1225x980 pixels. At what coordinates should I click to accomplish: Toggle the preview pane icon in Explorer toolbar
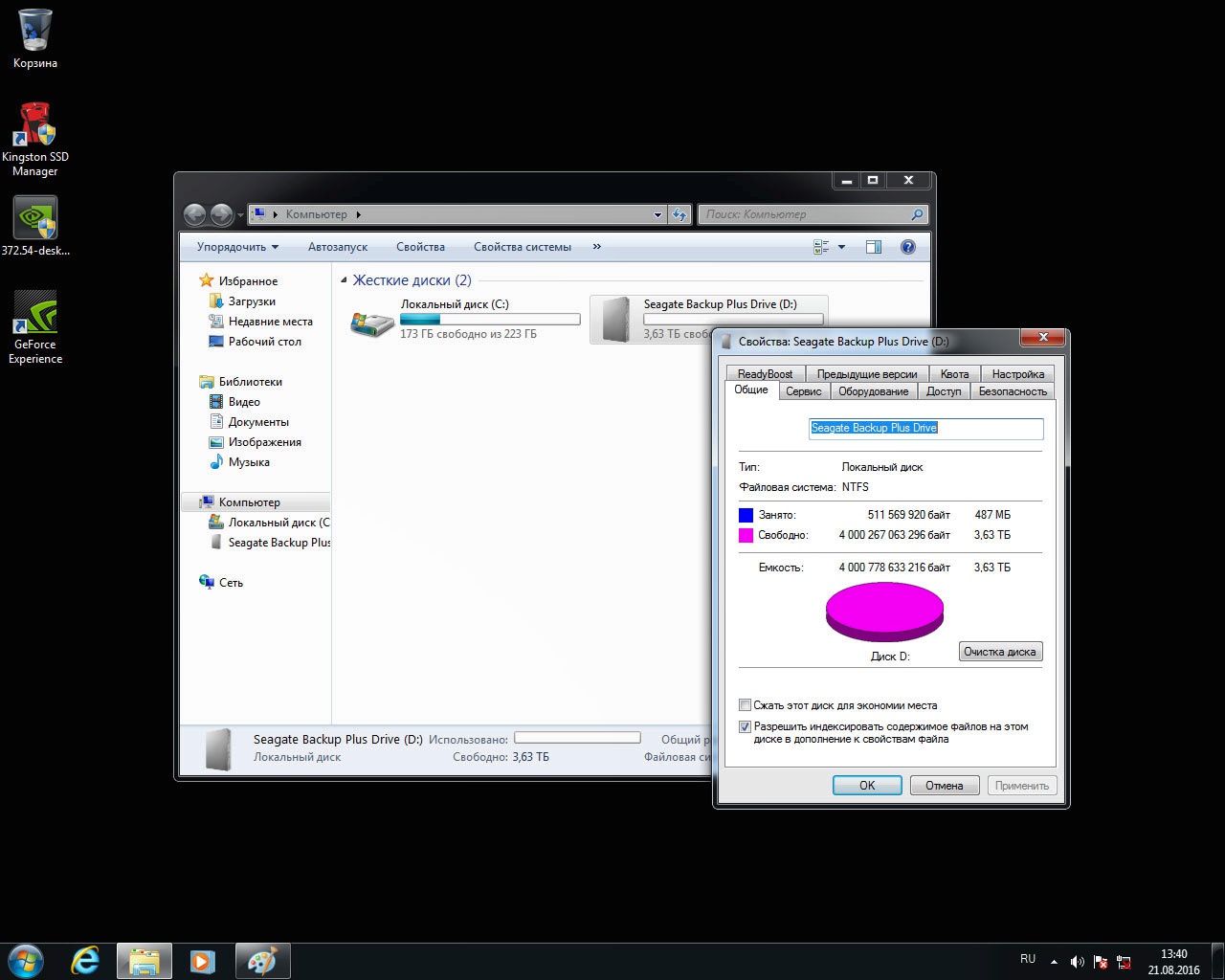[x=874, y=247]
